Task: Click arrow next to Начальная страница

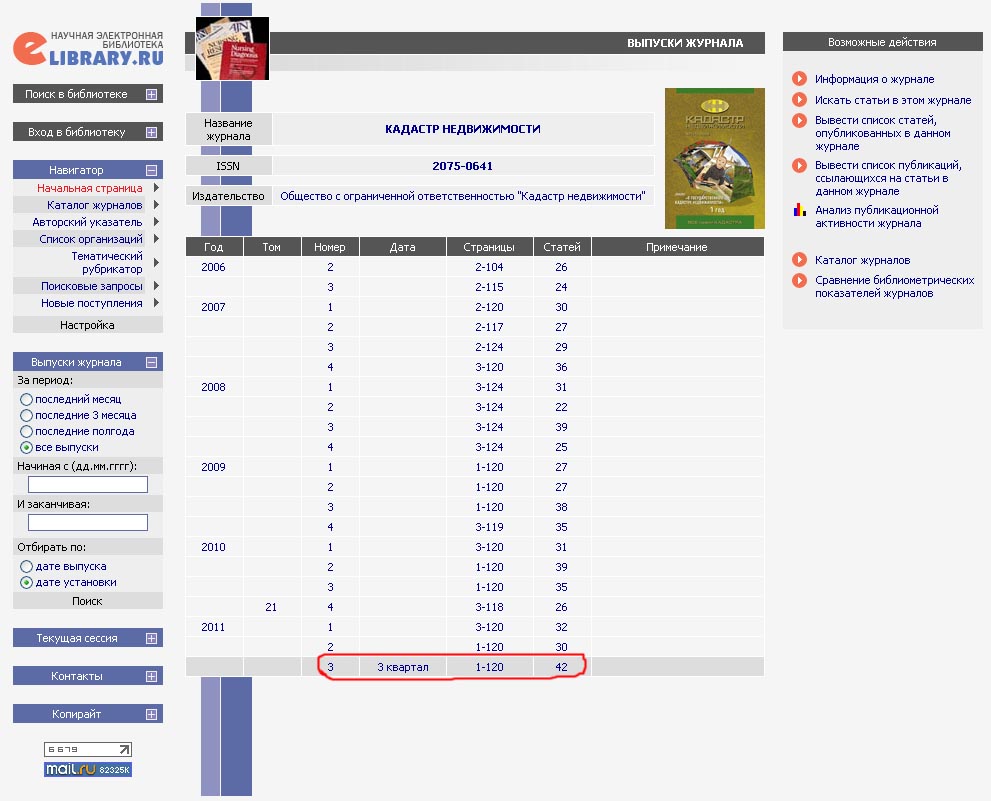Action: [x=156, y=188]
